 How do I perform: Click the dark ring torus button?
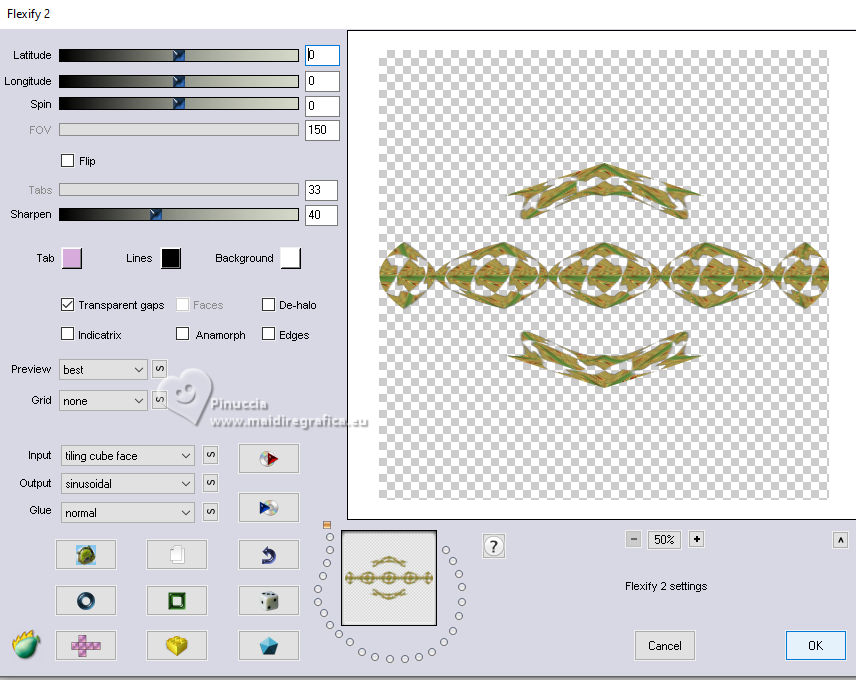pyautogui.click(x=86, y=600)
